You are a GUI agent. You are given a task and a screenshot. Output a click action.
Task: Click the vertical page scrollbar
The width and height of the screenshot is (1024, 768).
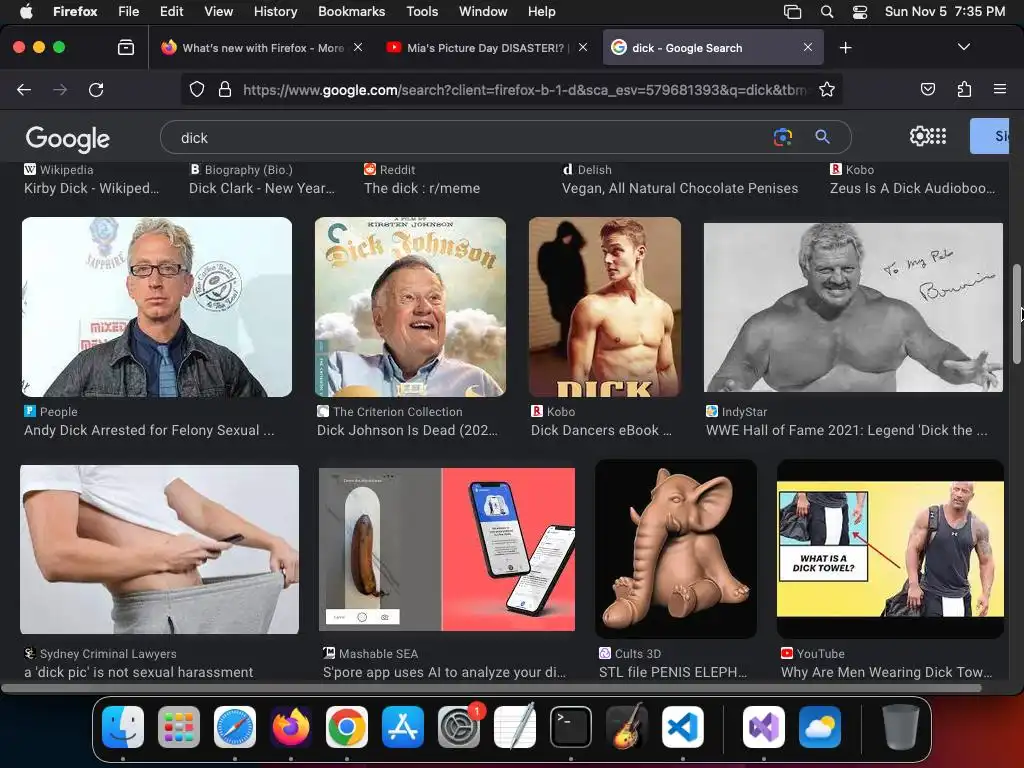(1016, 313)
